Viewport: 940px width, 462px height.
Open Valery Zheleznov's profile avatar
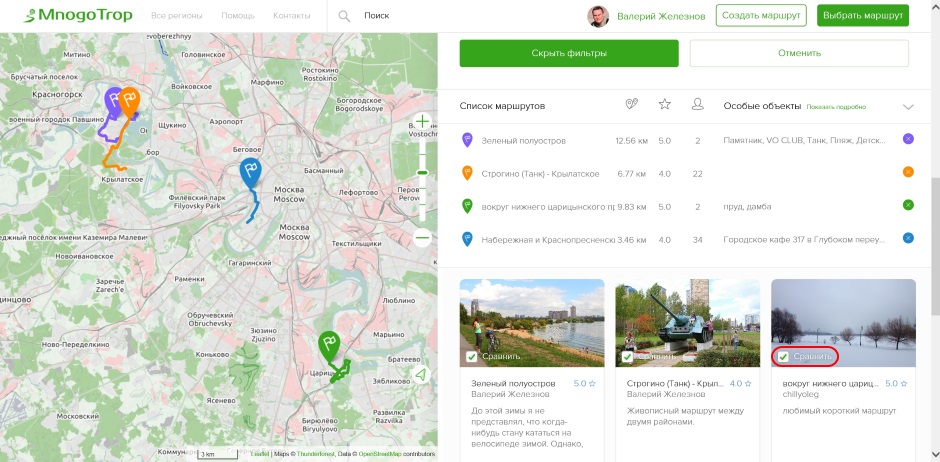click(598, 16)
